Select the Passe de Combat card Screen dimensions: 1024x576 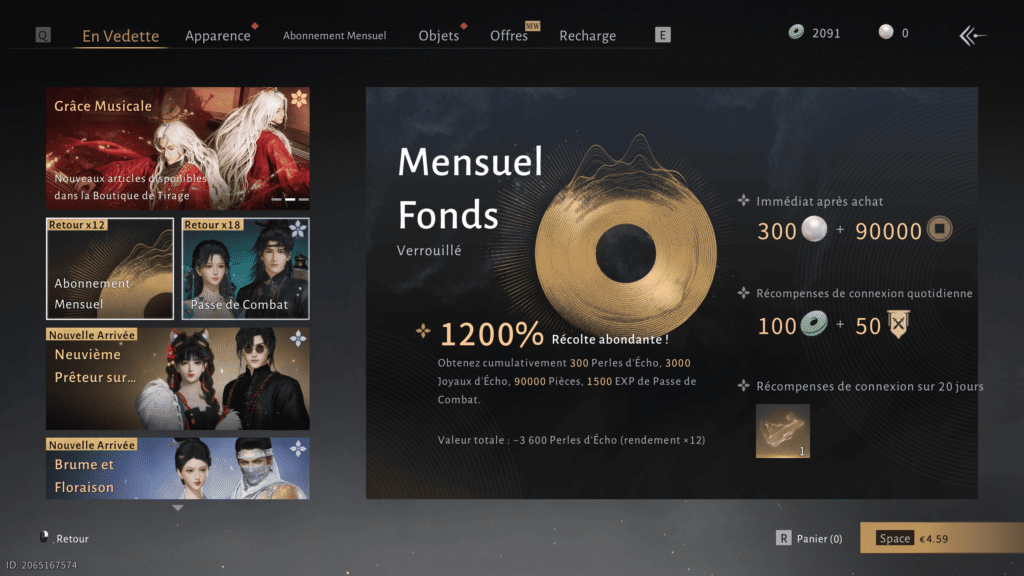pyautogui.click(x=246, y=268)
